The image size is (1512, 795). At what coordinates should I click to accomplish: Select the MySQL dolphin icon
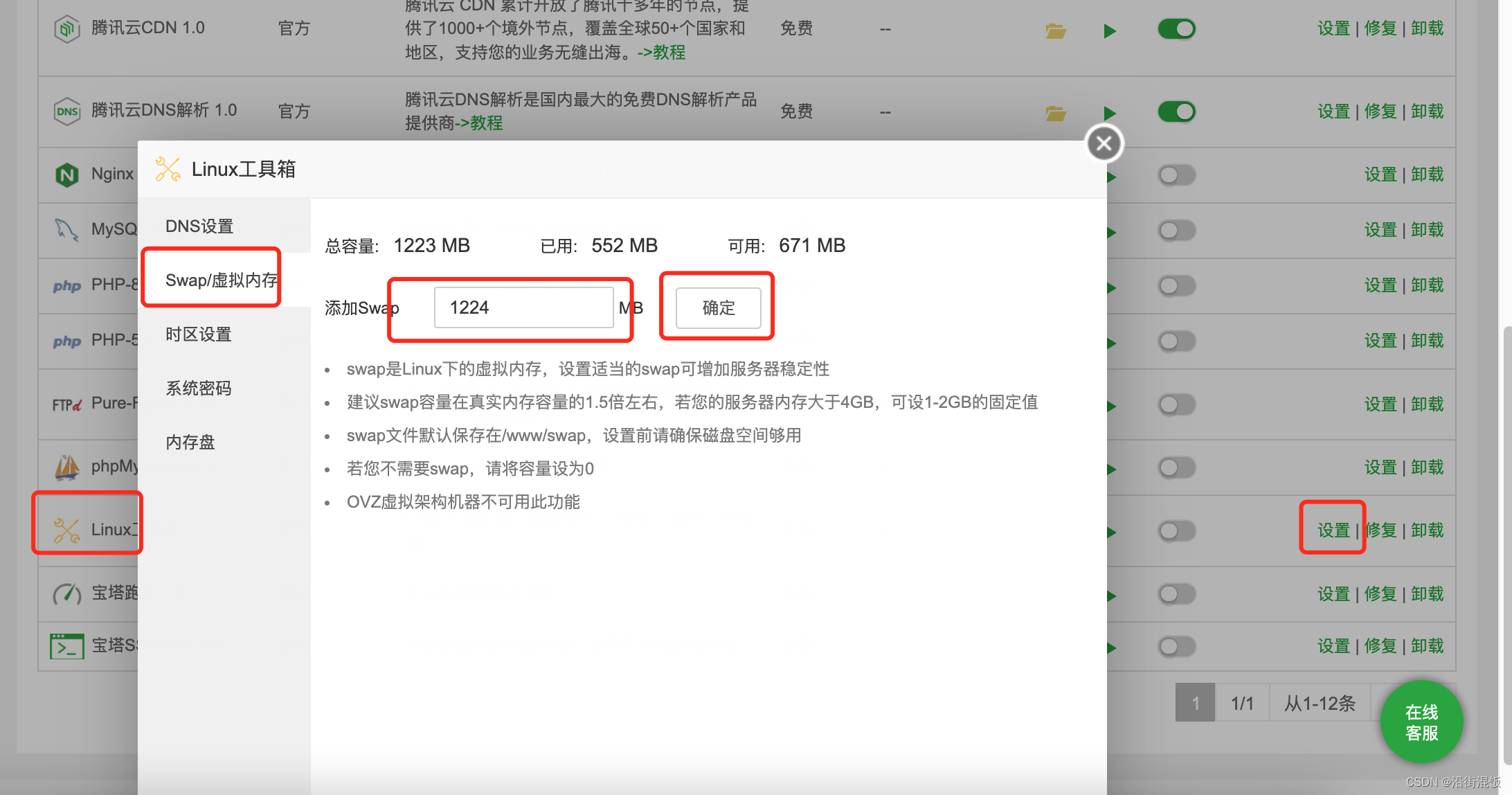pyautogui.click(x=65, y=229)
